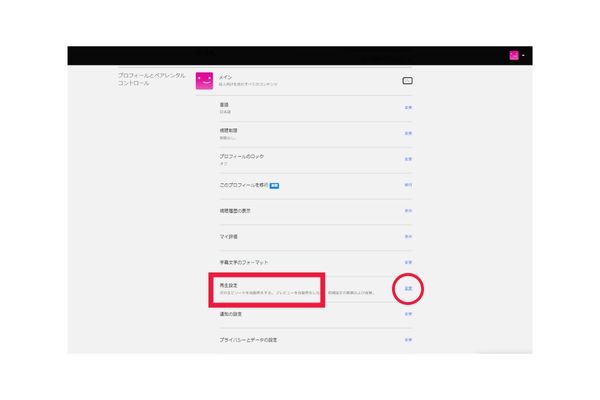Click the blue badge beside このプロフィールを移行
The image size is (600, 400).
(274, 185)
